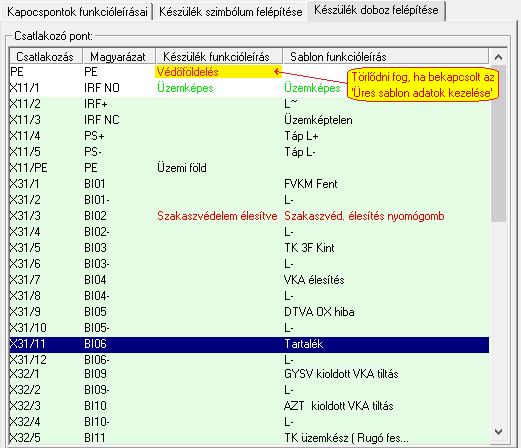Image resolution: width=521 pixels, height=448 pixels.
Task: Select row X32/1 GYSV kioldott VKA tiltás
Action: (249, 374)
